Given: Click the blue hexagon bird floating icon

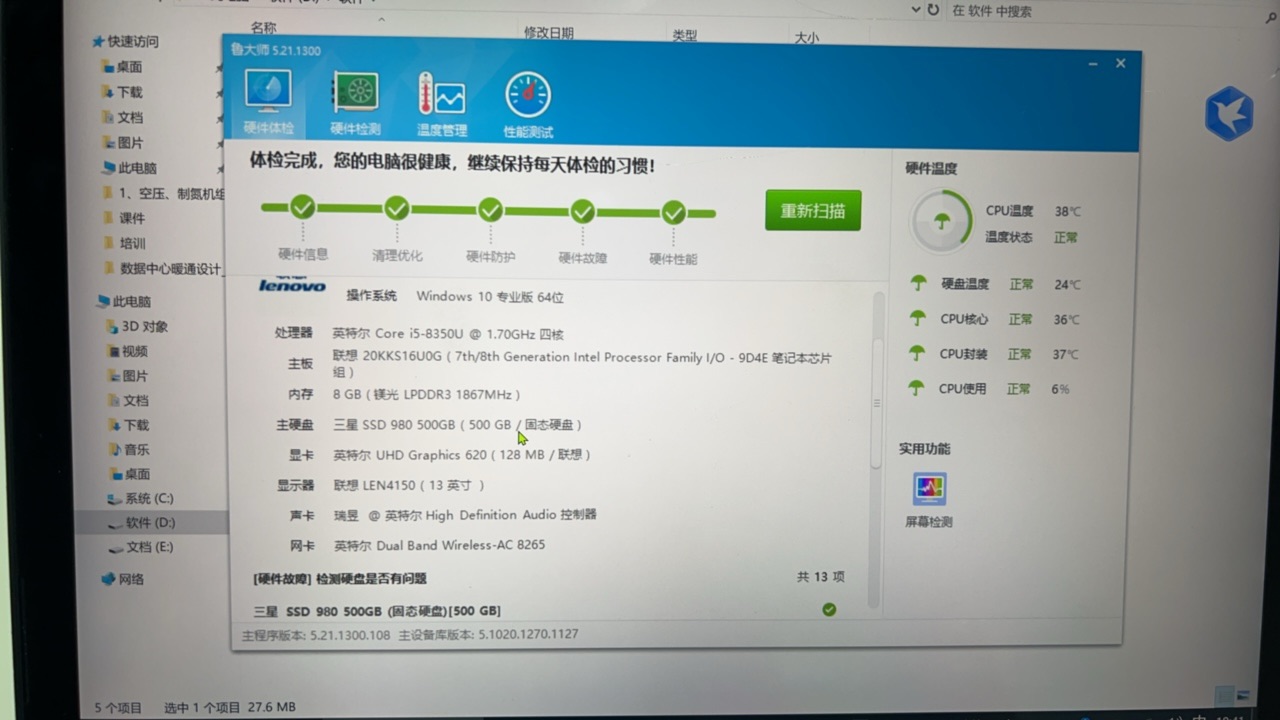Looking at the screenshot, I should tap(1229, 112).
